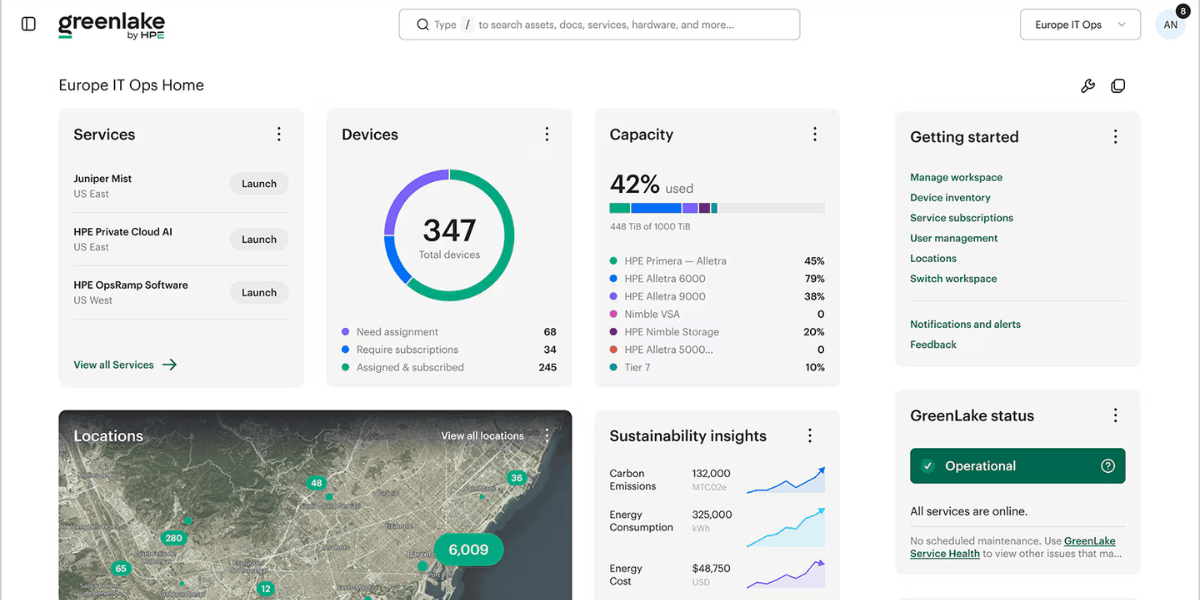Click the devices donut chart
The width and height of the screenshot is (1200, 600).
[x=449, y=235]
